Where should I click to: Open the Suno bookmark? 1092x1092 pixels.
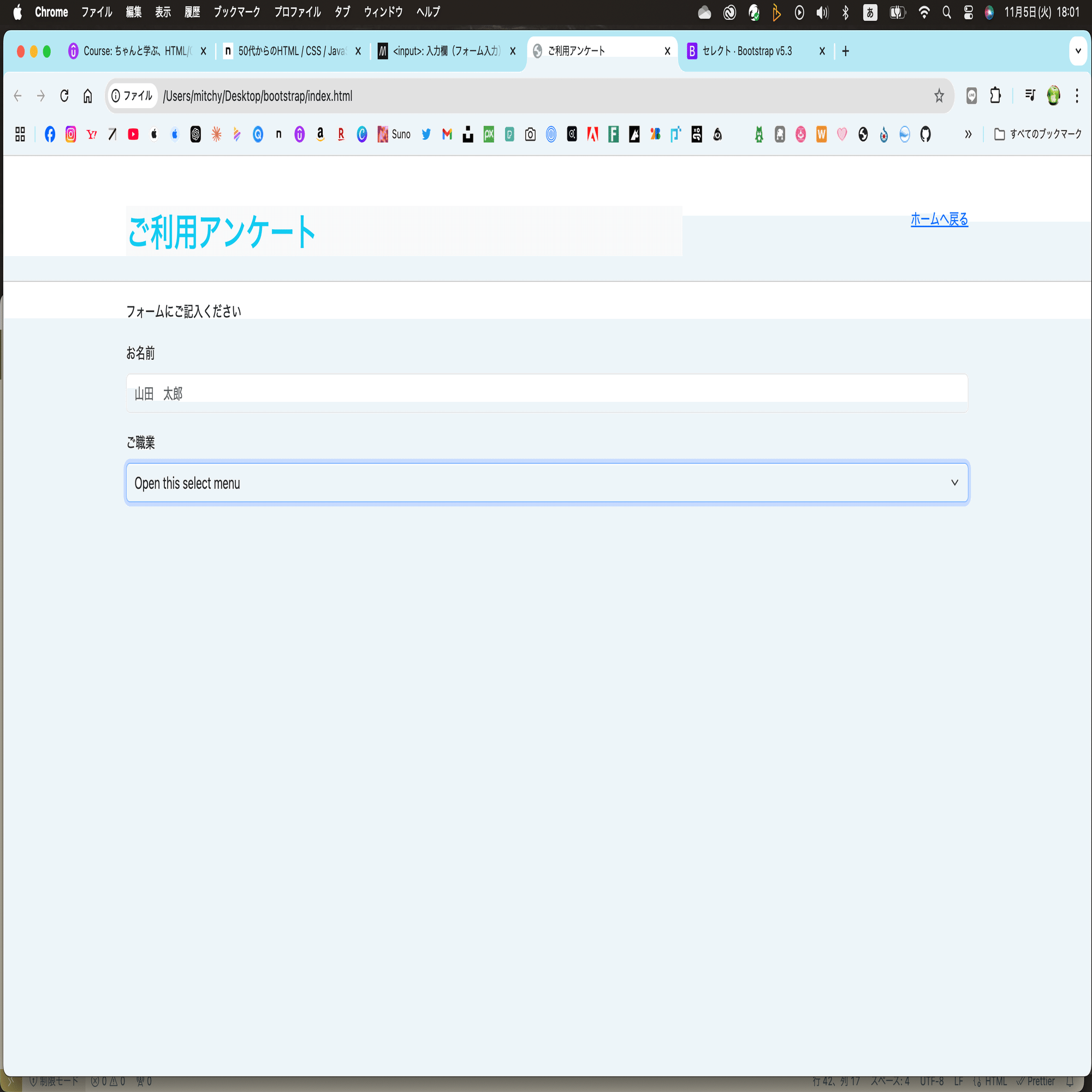pyautogui.click(x=394, y=134)
